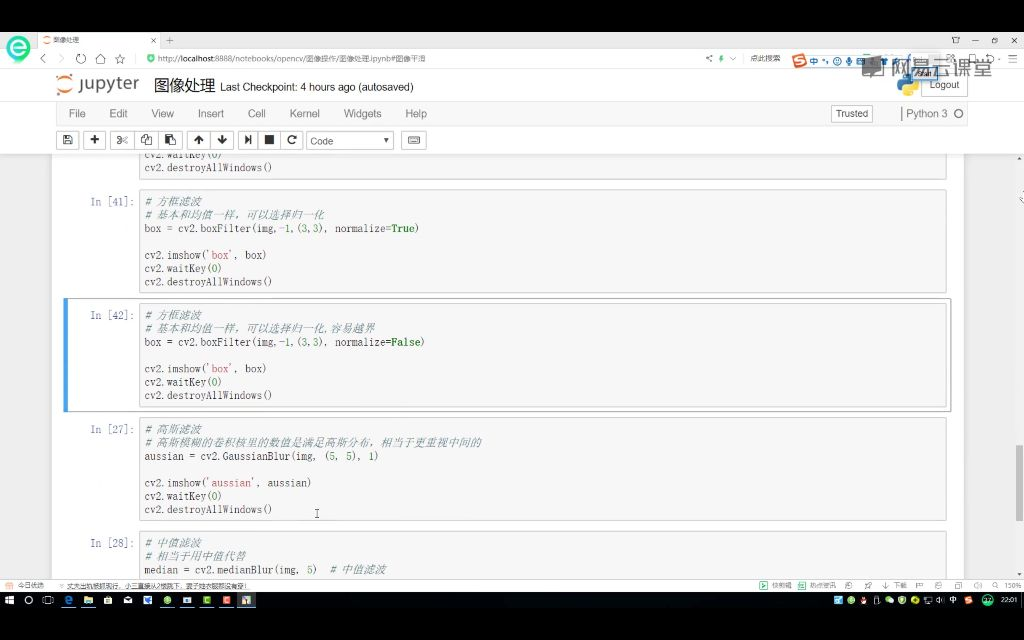Reload the page with the browser refresh icon

(80, 59)
